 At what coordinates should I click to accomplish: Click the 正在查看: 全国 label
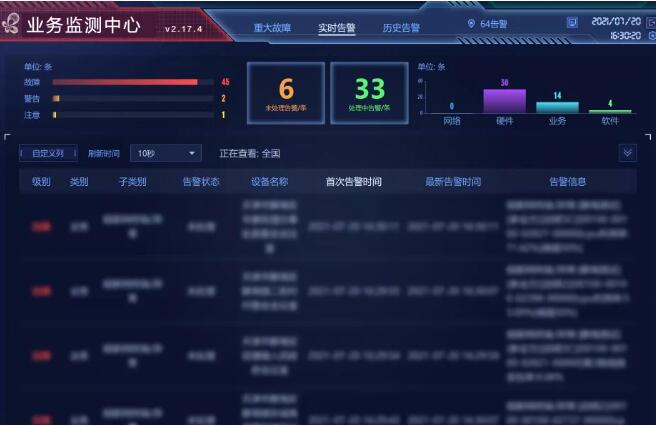pos(250,154)
